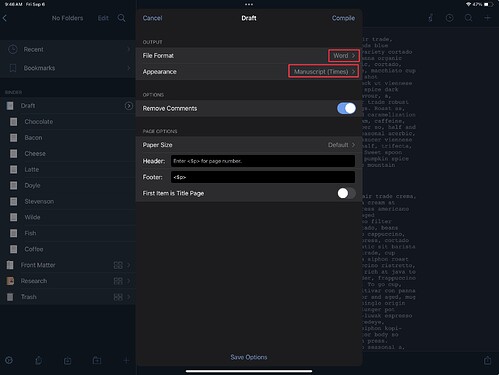499x375 pixels.
Task: Open the Latte document
Action: 68,169
